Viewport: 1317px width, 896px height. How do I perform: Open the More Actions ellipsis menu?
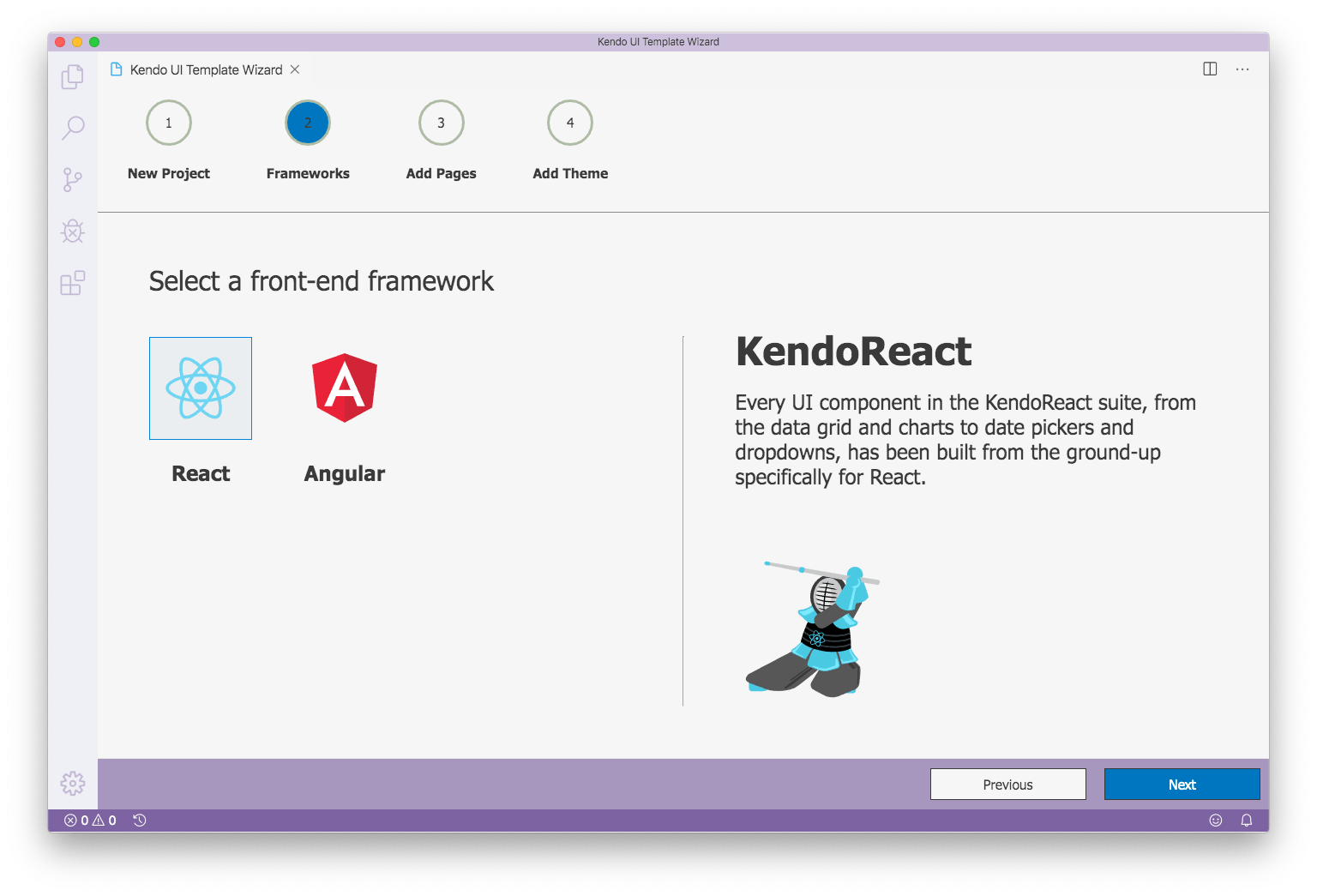pos(1242,69)
